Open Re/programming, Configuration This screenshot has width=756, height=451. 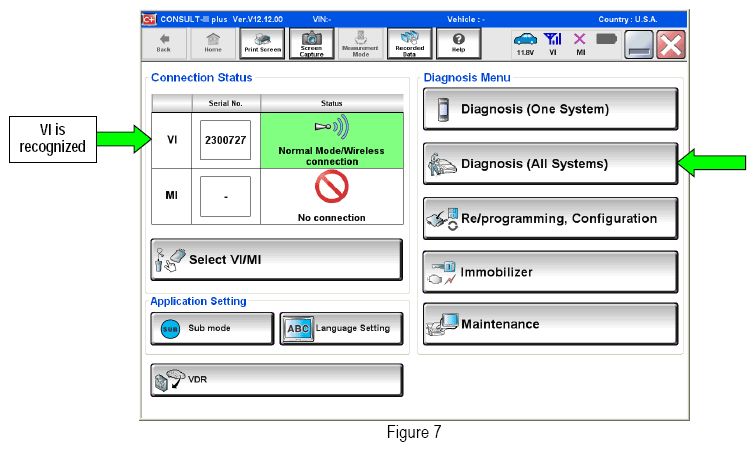click(551, 218)
